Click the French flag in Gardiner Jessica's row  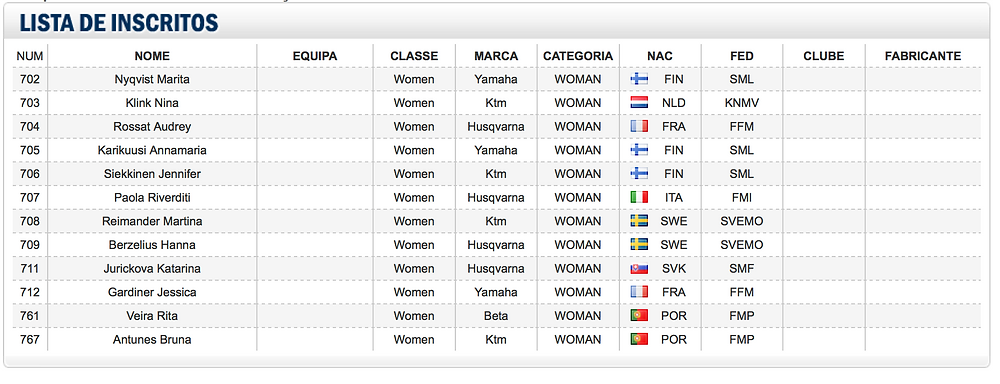tap(639, 292)
